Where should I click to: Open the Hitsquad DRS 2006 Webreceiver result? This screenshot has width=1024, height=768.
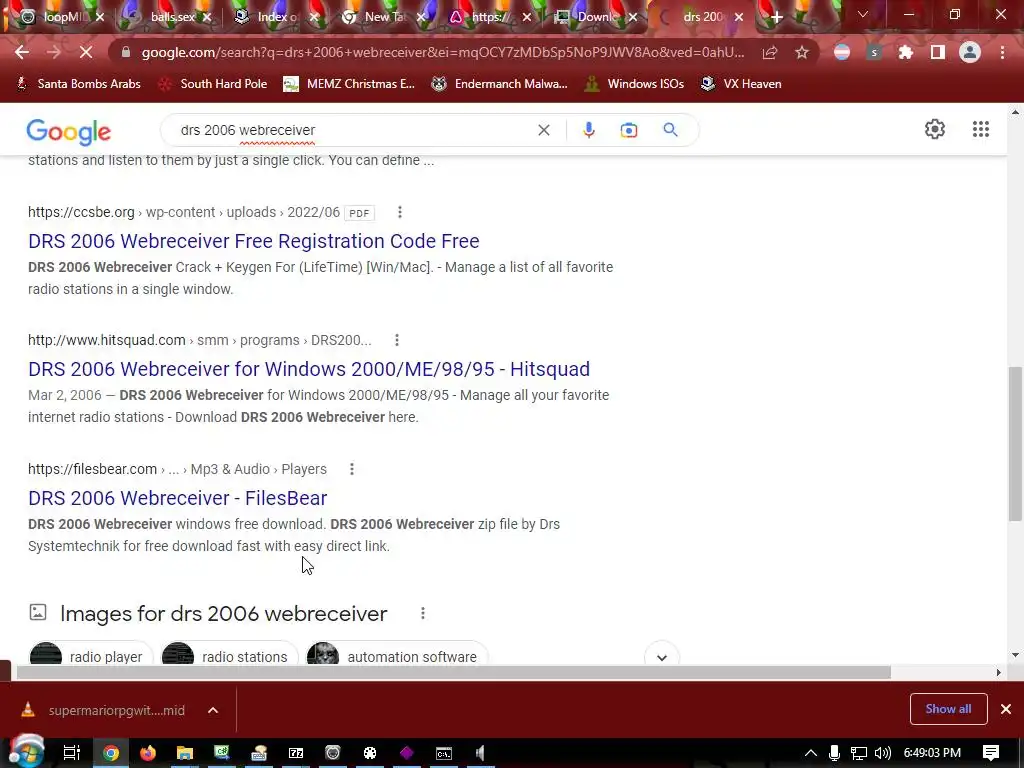click(x=309, y=369)
